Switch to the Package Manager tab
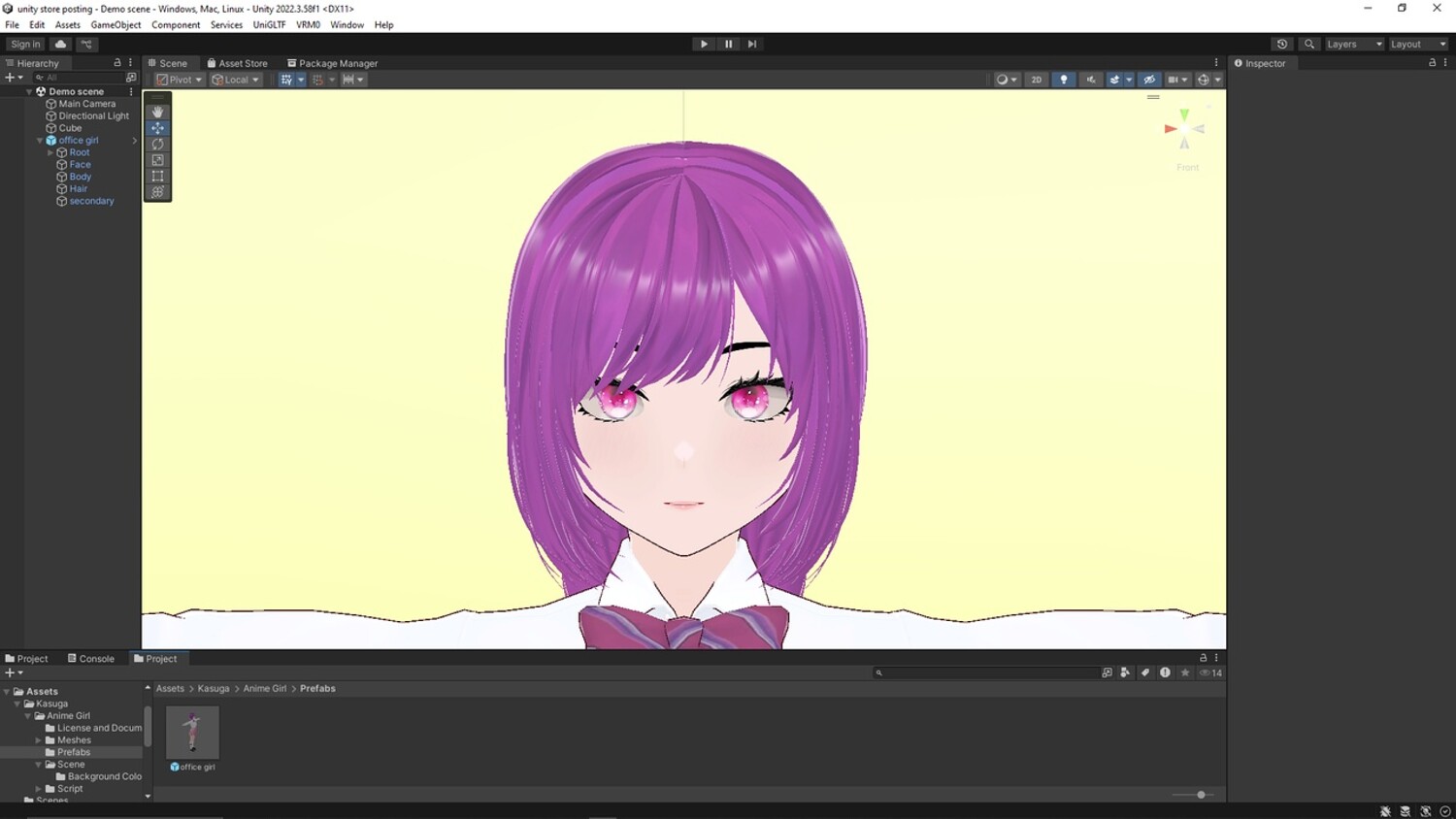This screenshot has height=819, width=1456. tap(332, 63)
